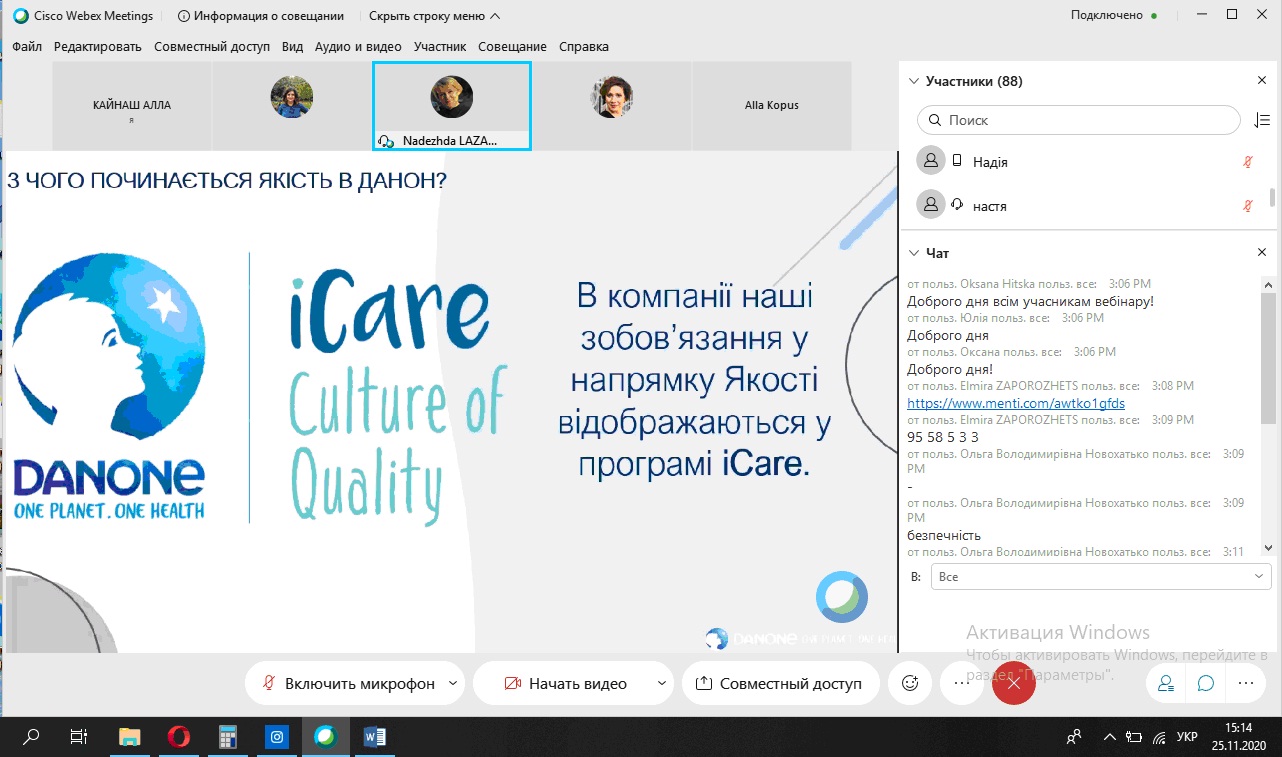Click Начать видео to start camera

click(x=565, y=684)
